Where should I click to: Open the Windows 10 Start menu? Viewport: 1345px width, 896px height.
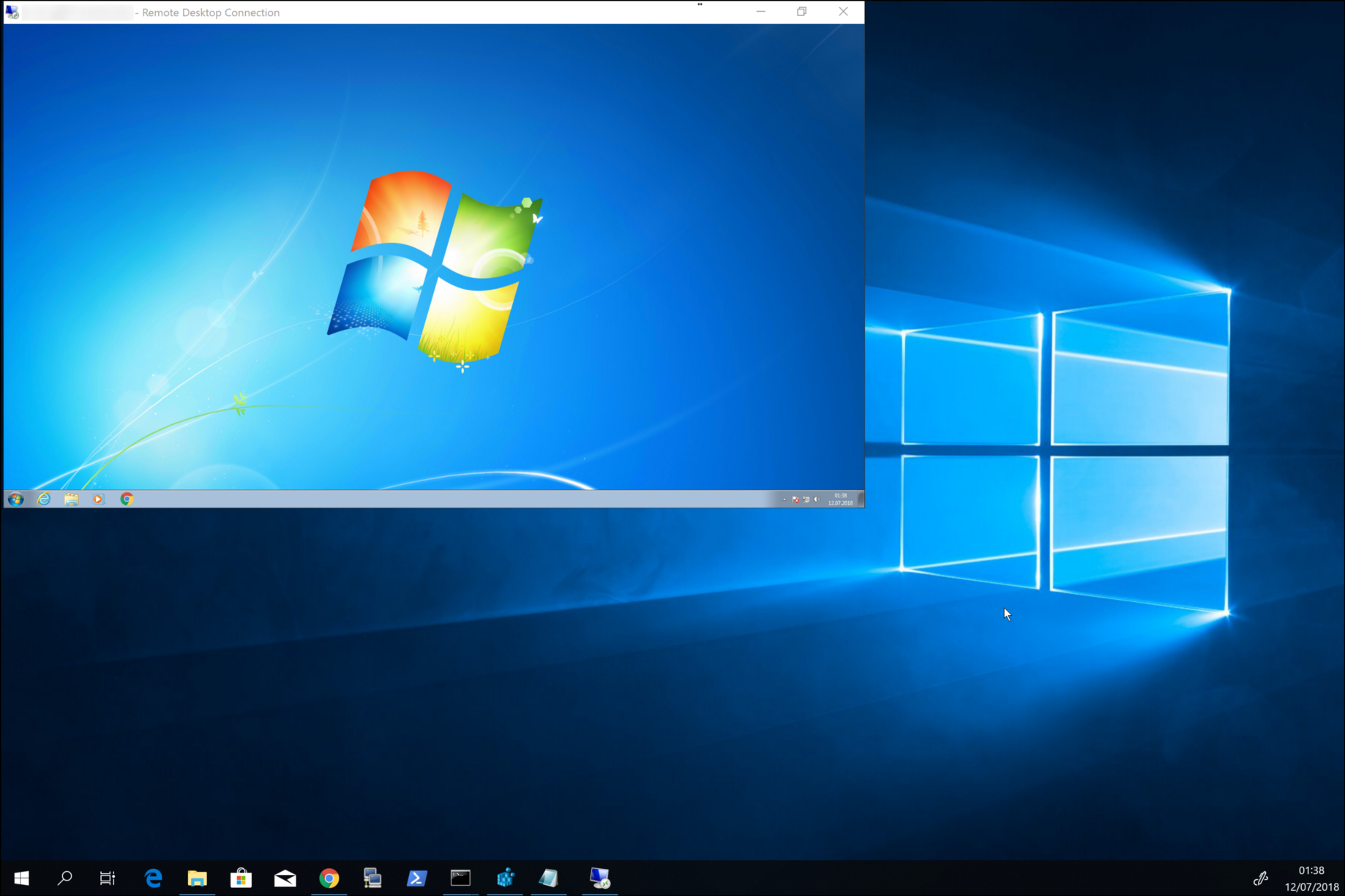pyautogui.click(x=21, y=878)
